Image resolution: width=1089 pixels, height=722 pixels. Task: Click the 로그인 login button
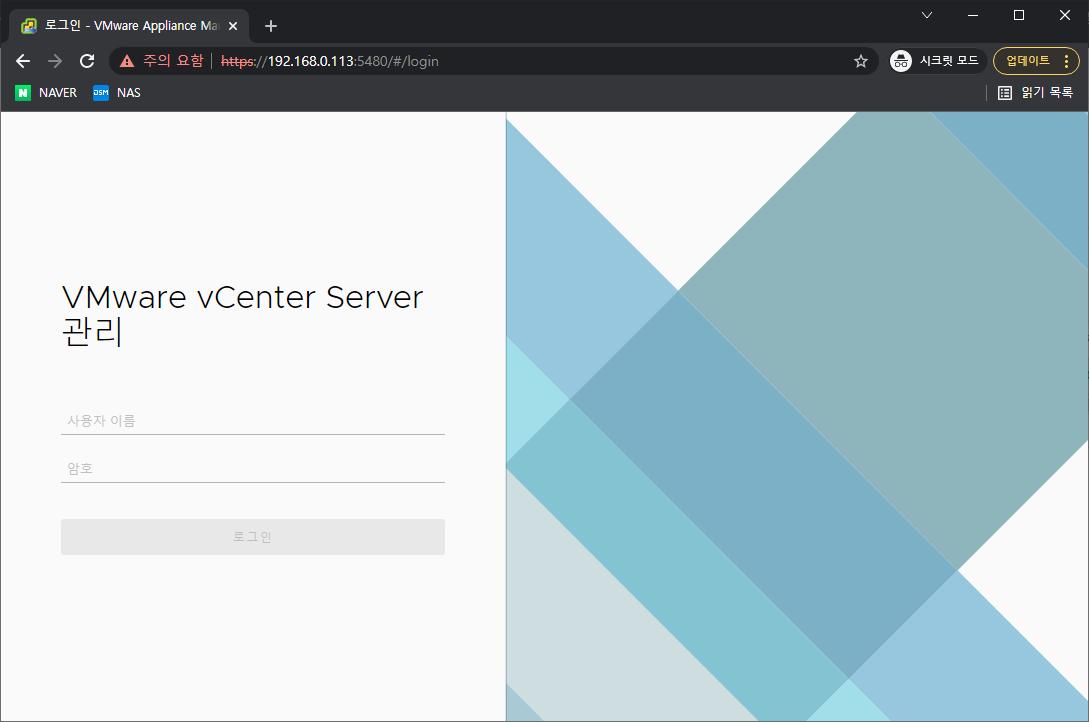click(x=253, y=537)
